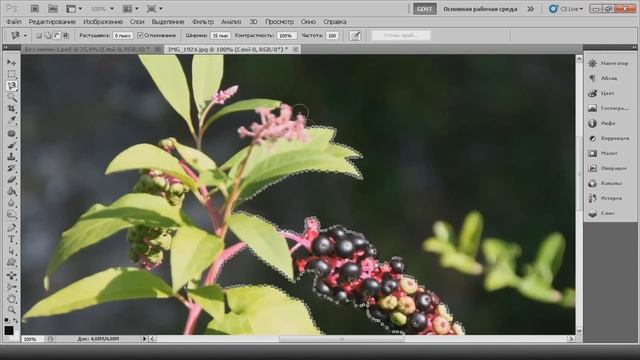The image size is (640, 360).
Task: Select the Dodge tool
Action: pos(11,214)
